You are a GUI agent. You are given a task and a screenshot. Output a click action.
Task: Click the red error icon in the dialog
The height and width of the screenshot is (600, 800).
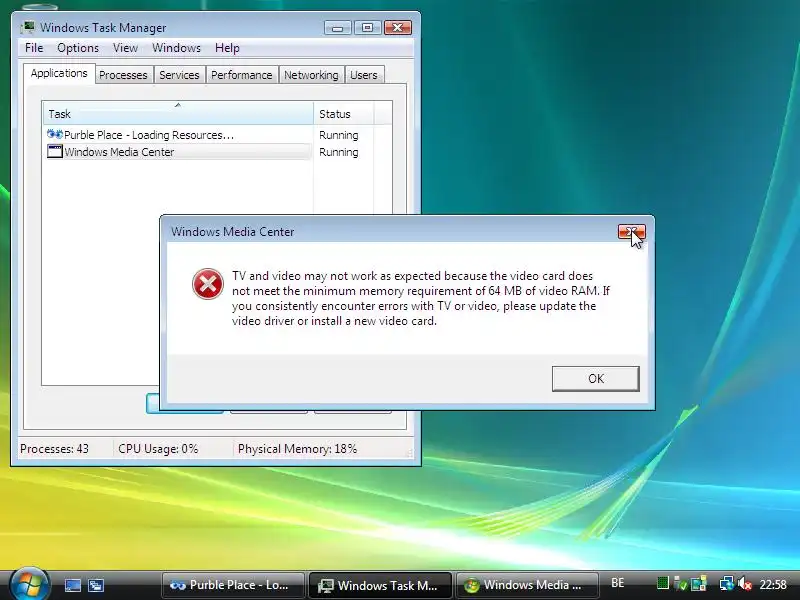pyautogui.click(x=208, y=284)
